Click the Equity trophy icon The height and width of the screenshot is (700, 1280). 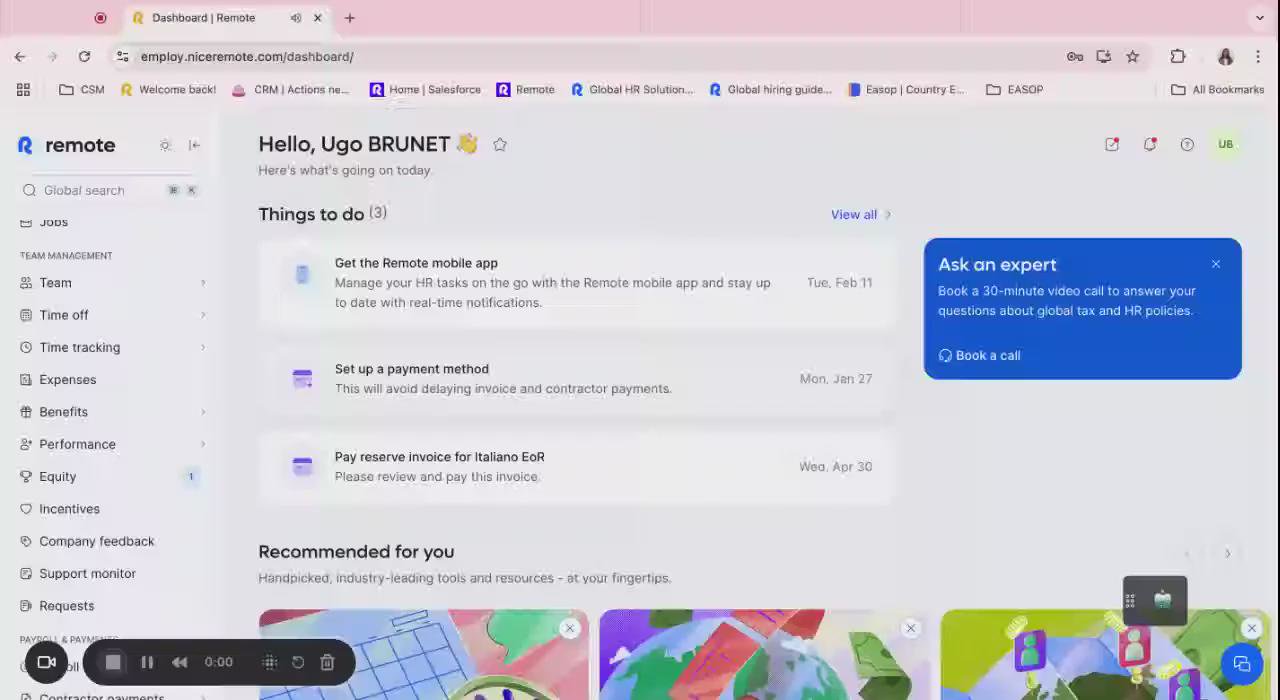26,477
